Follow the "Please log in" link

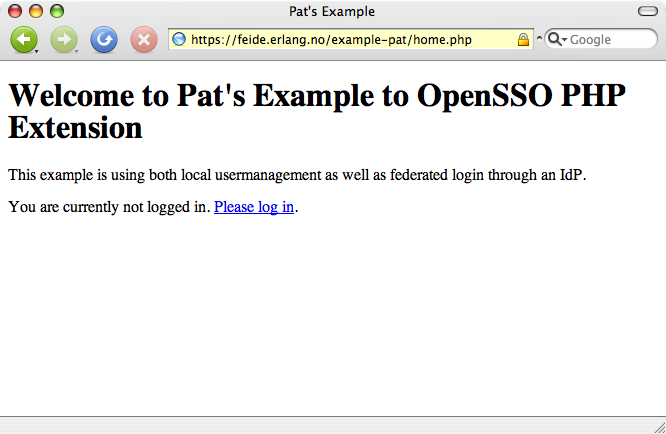pyautogui.click(x=254, y=207)
